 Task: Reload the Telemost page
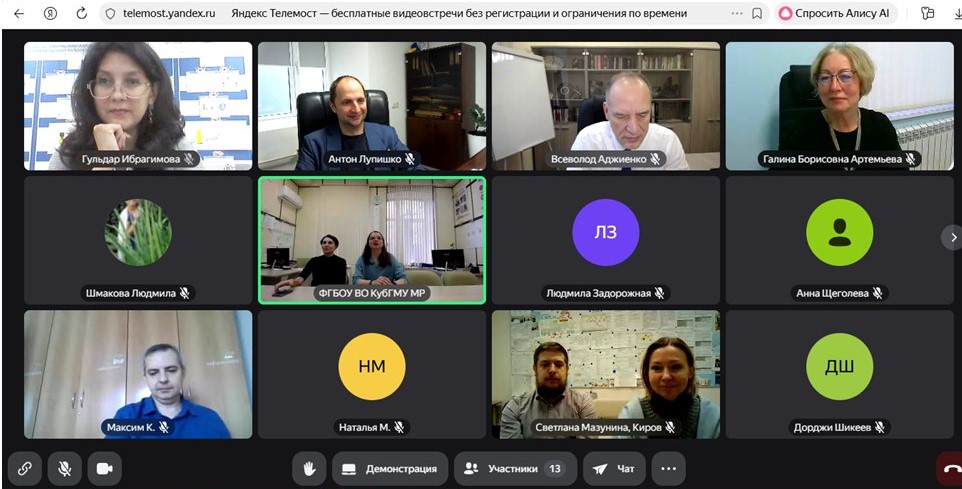pyautogui.click(x=82, y=13)
